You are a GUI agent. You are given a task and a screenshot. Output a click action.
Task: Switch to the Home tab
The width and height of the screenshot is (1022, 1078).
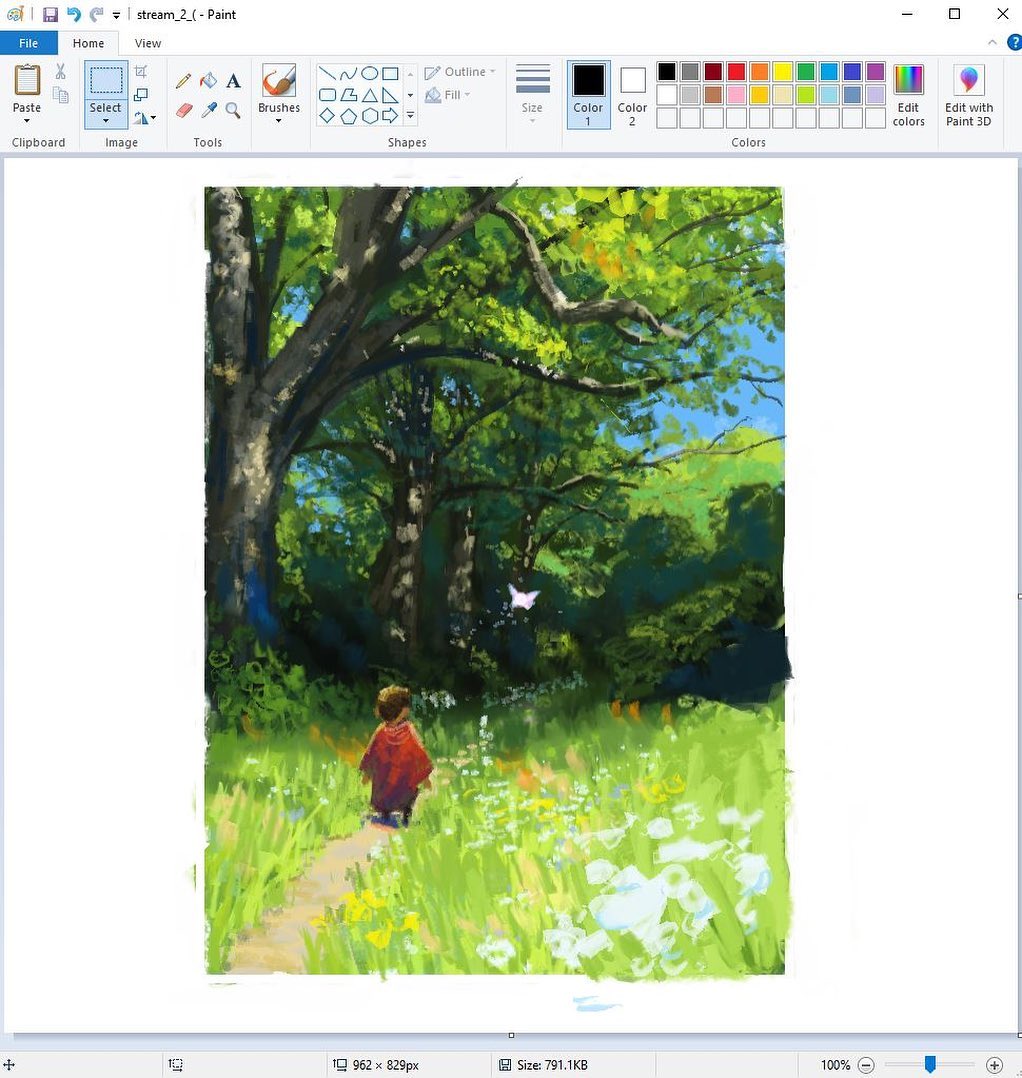89,43
